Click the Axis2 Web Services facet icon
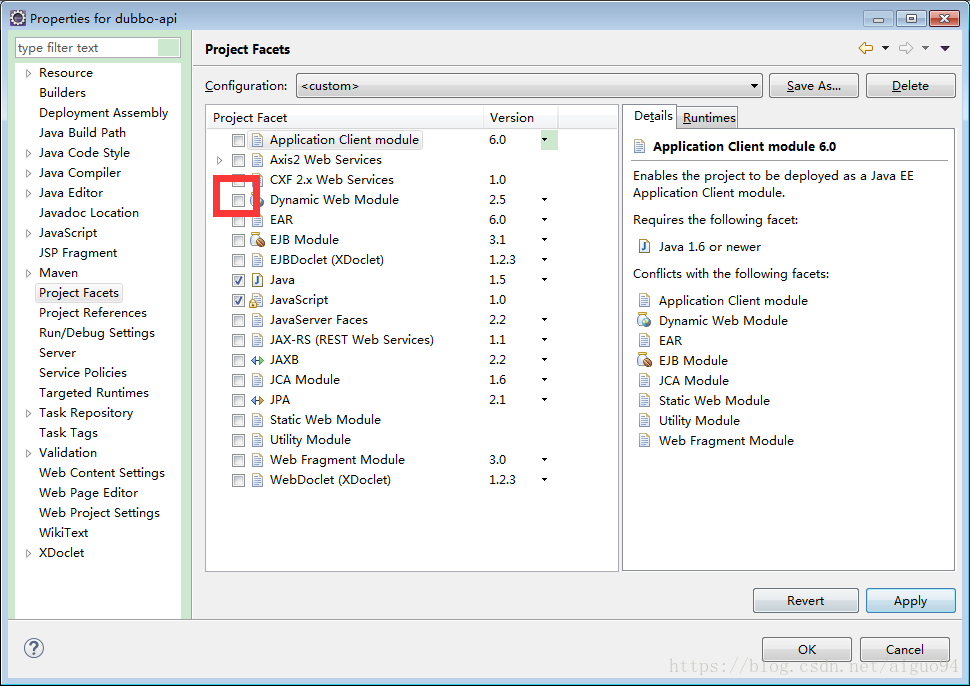The height and width of the screenshot is (686, 970). point(257,160)
